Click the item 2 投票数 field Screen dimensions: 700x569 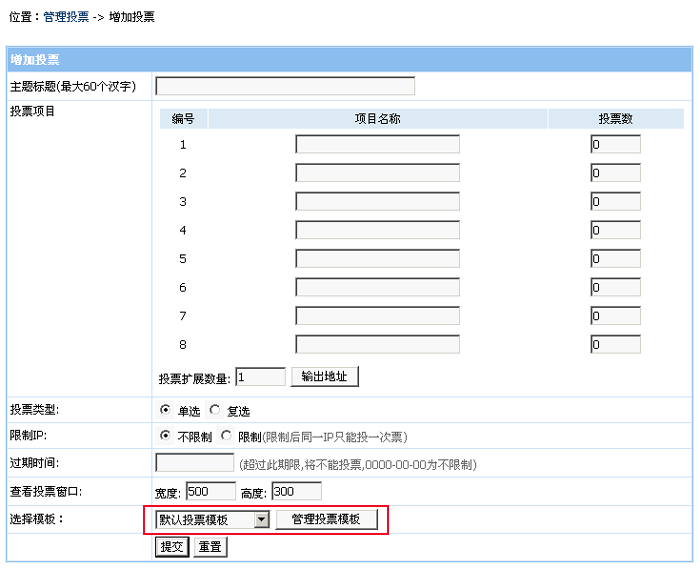tap(615, 173)
